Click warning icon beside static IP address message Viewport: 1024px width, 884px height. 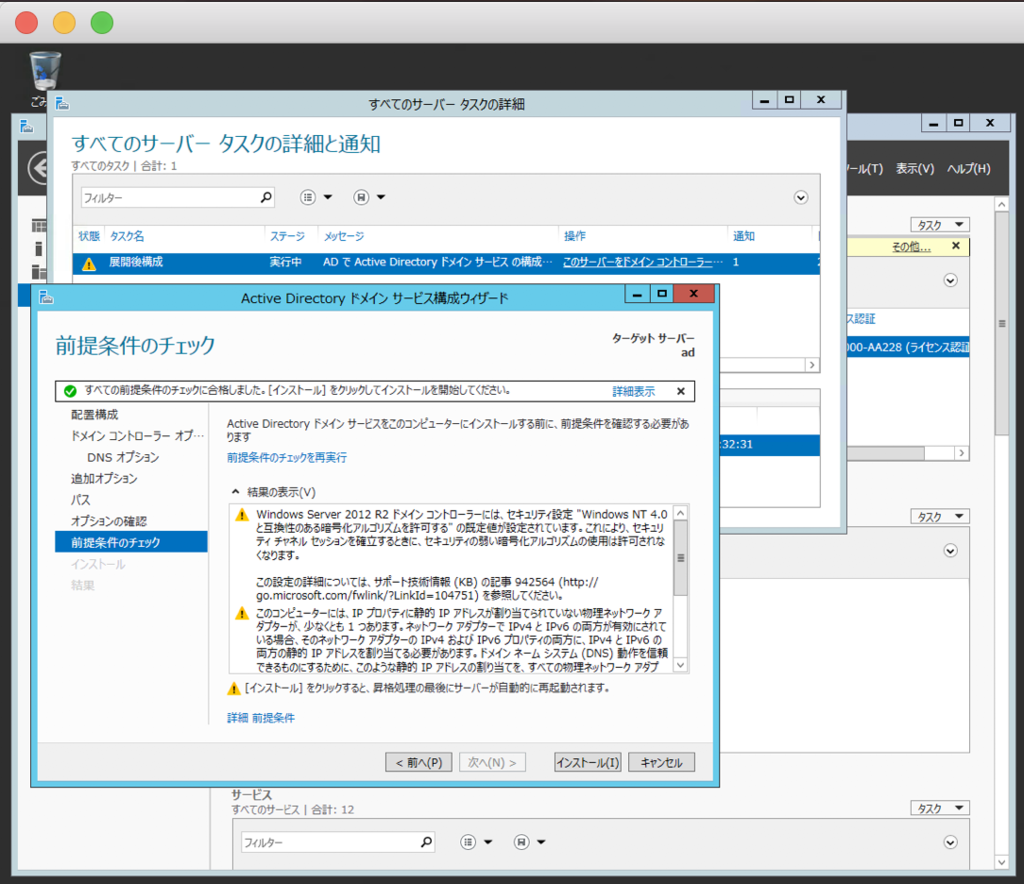coord(242,614)
